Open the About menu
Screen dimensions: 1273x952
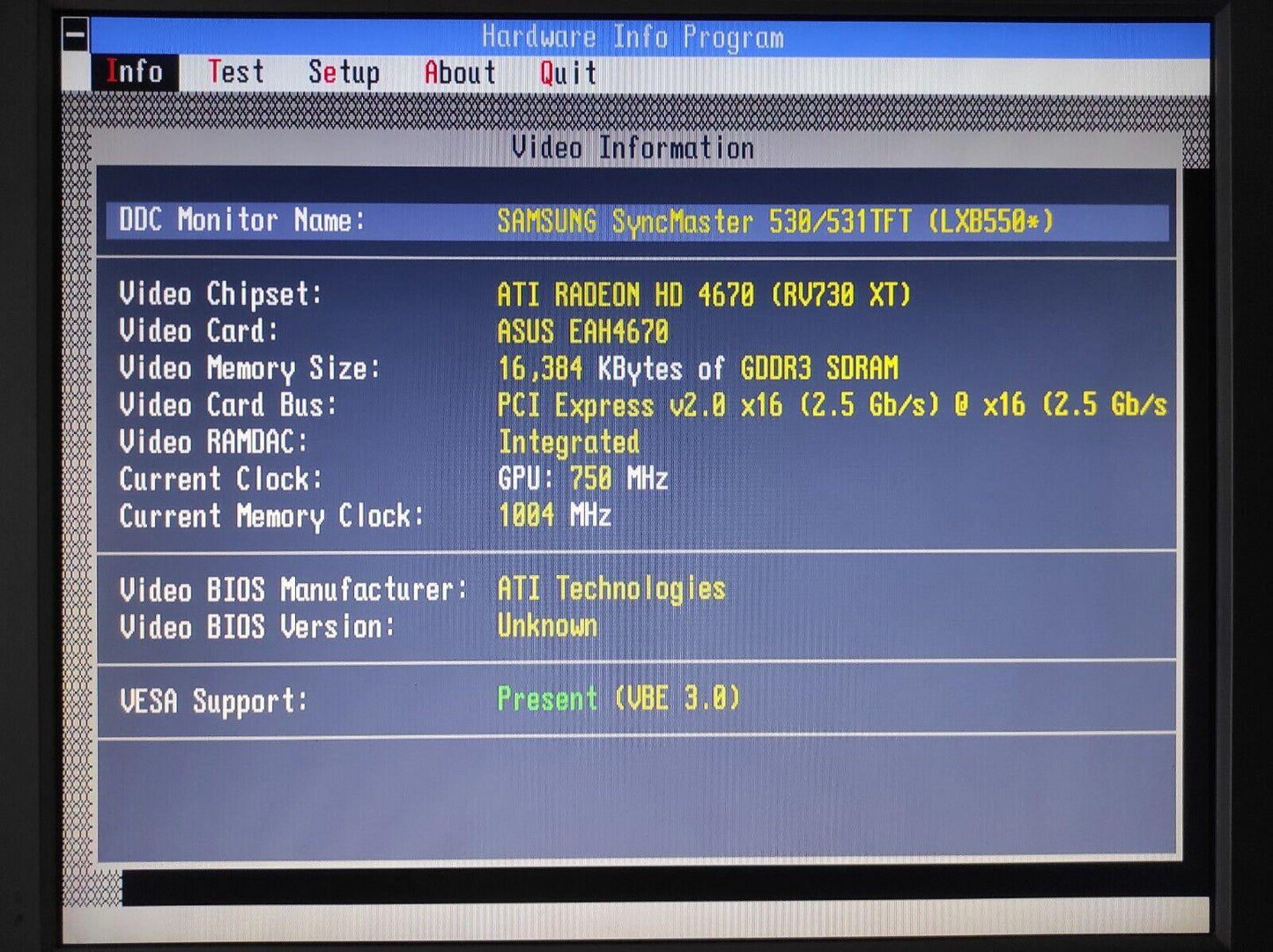(460, 72)
